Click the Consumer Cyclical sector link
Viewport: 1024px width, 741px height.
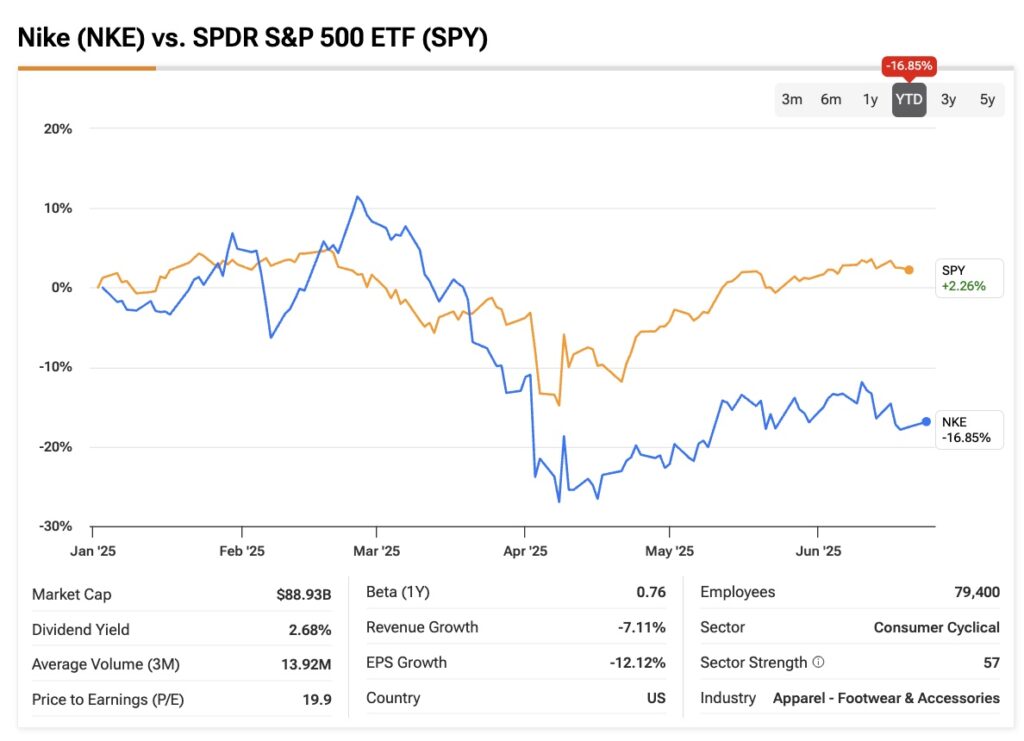pyautogui.click(x=936, y=627)
